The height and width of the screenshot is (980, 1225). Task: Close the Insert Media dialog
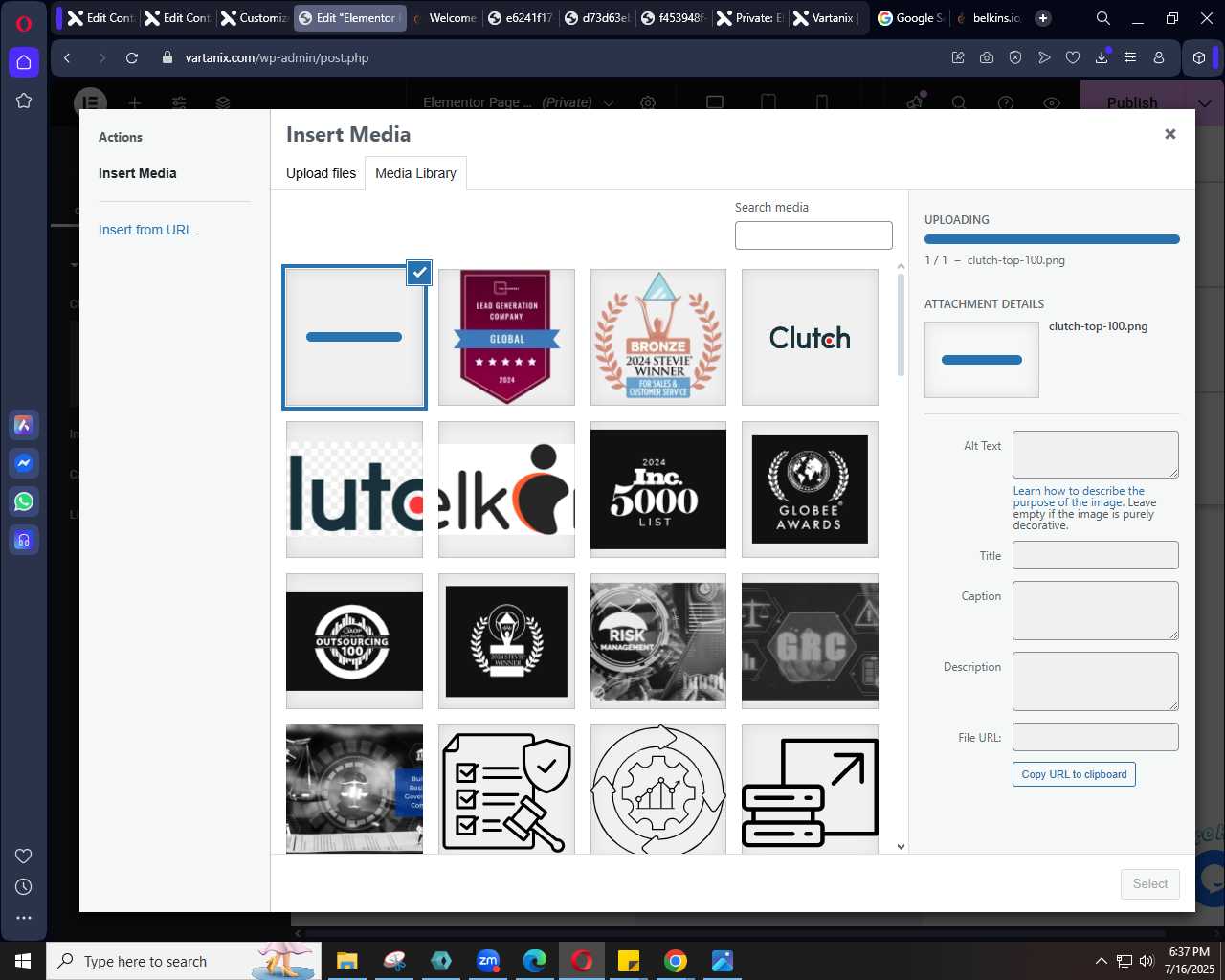pyautogui.click(x=1169, y=134)
